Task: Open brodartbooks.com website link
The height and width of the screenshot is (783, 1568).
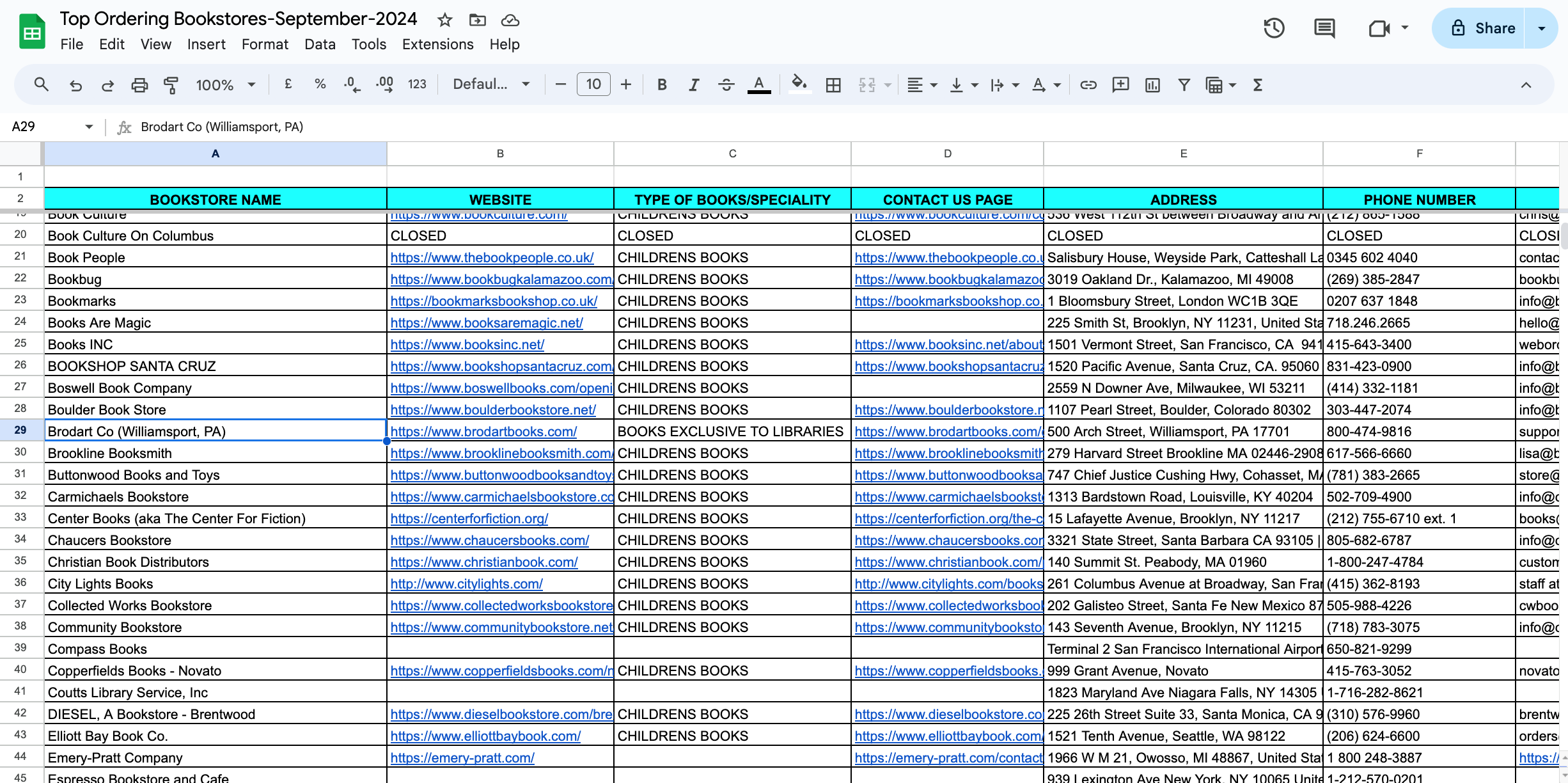Action: click(x=483, y=431)
